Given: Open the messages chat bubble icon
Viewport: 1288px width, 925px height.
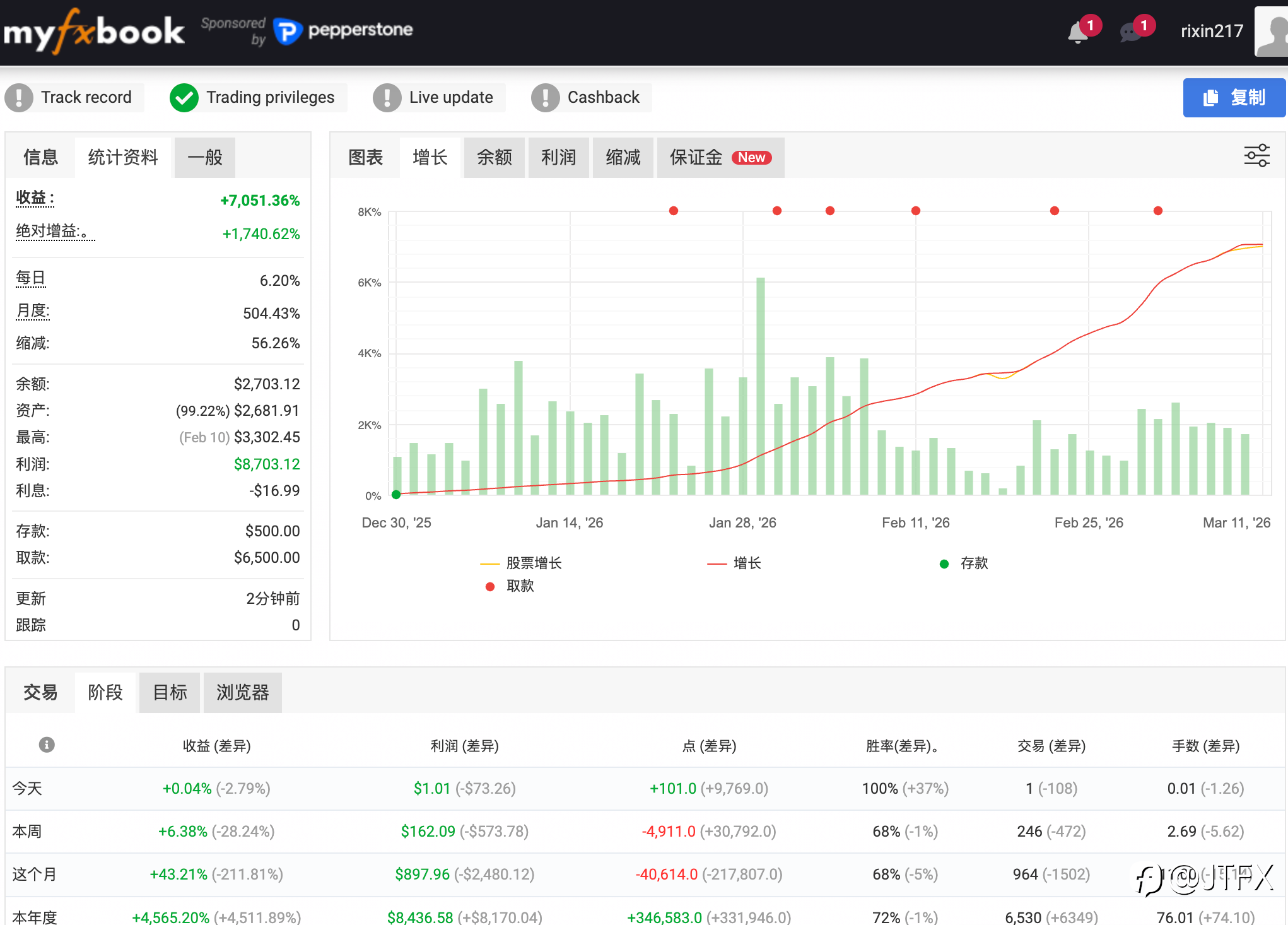Looking at the screenshot, I should coord(1131,32).
